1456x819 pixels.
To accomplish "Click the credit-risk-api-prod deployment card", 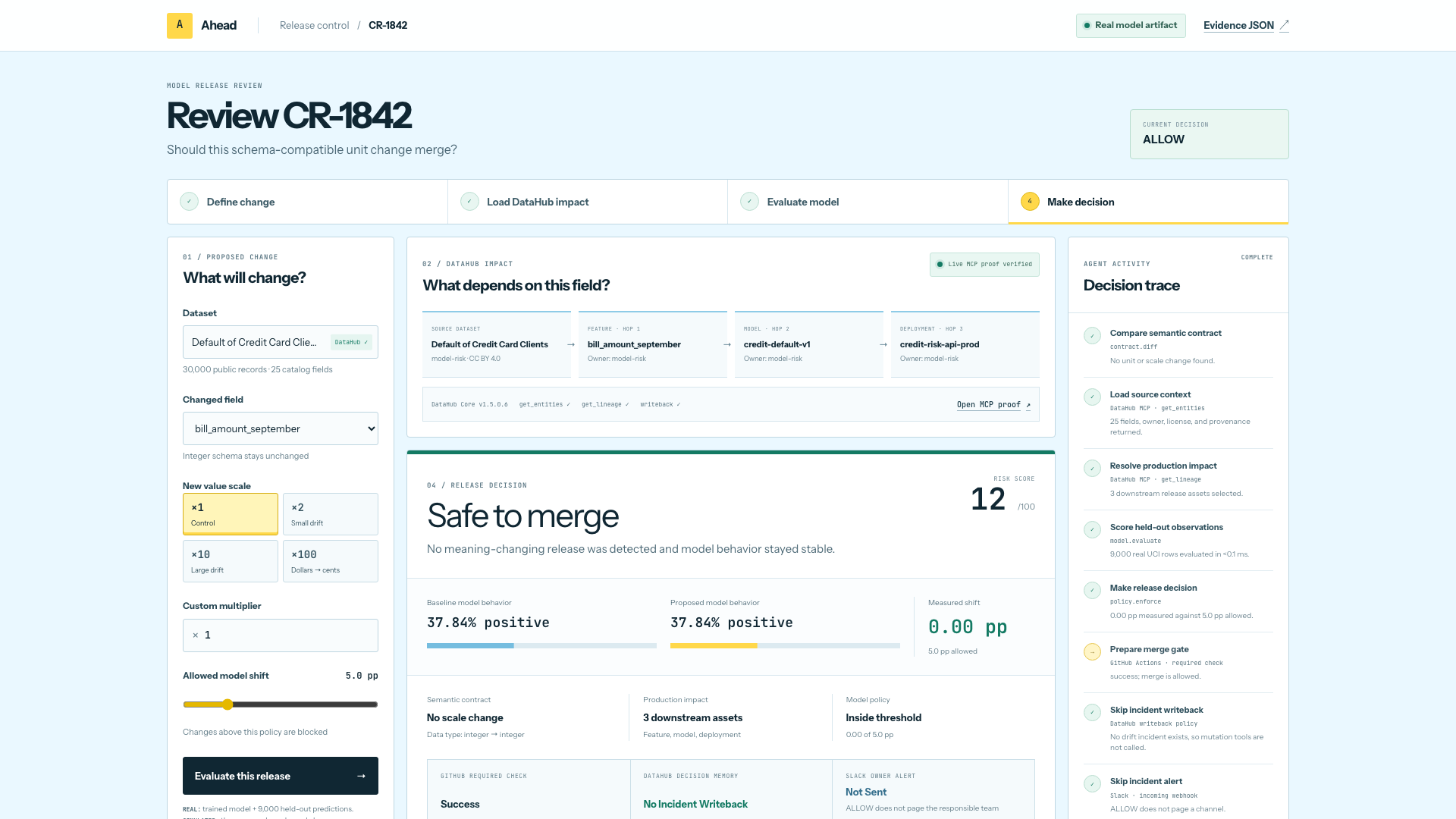I will click(965, 344).
